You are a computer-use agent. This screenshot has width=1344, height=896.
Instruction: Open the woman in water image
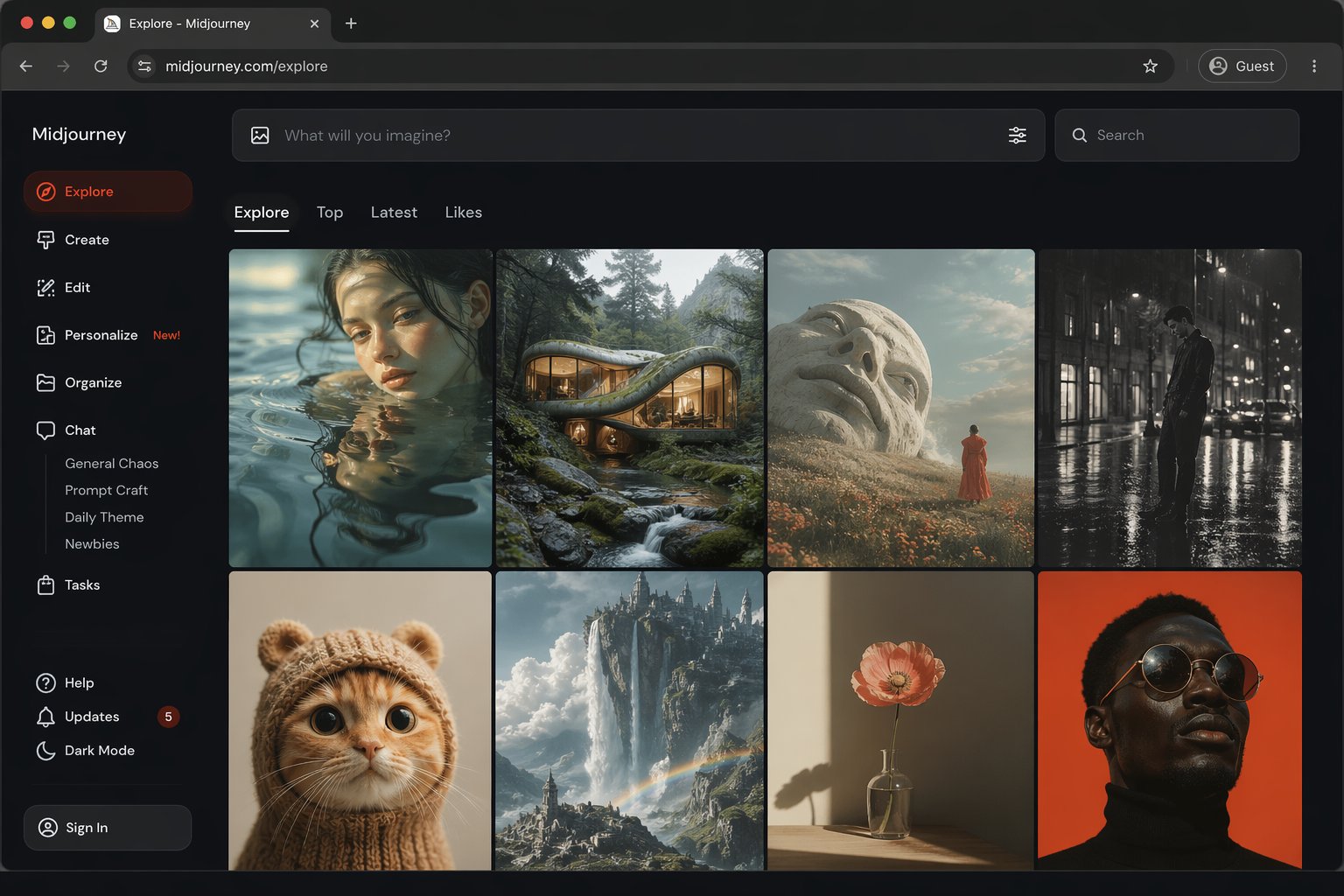point(360,408)
